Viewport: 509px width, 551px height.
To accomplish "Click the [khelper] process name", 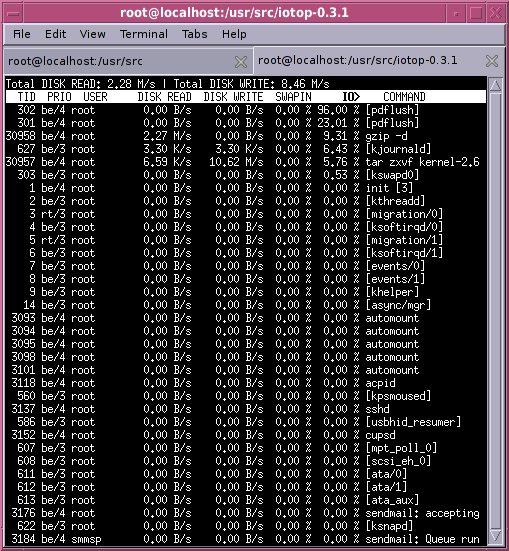I will click(392, 292).
